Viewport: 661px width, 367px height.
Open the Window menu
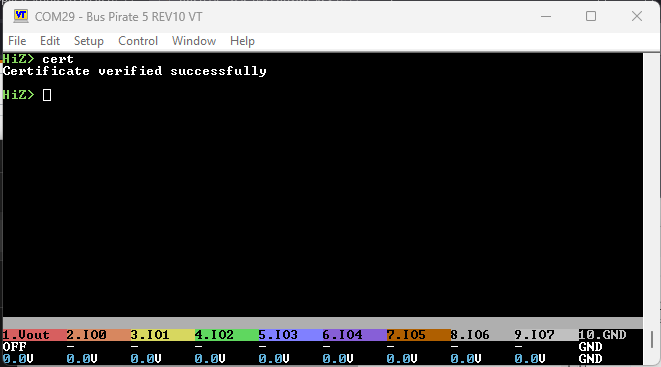[x=194, y=41]
